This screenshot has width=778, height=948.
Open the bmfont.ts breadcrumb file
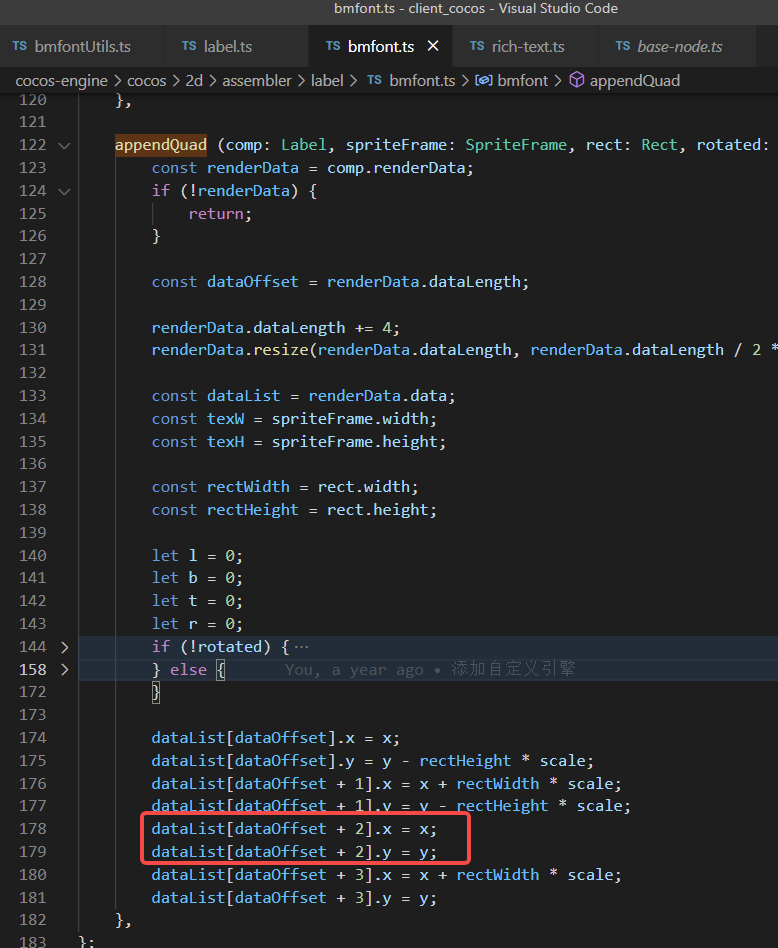[x=422, y=80]
